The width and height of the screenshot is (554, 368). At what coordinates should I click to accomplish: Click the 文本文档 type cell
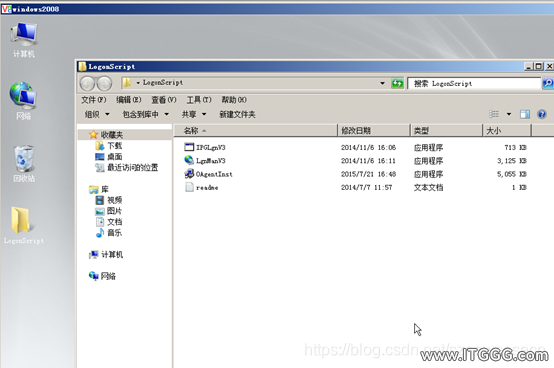point(428,188)
